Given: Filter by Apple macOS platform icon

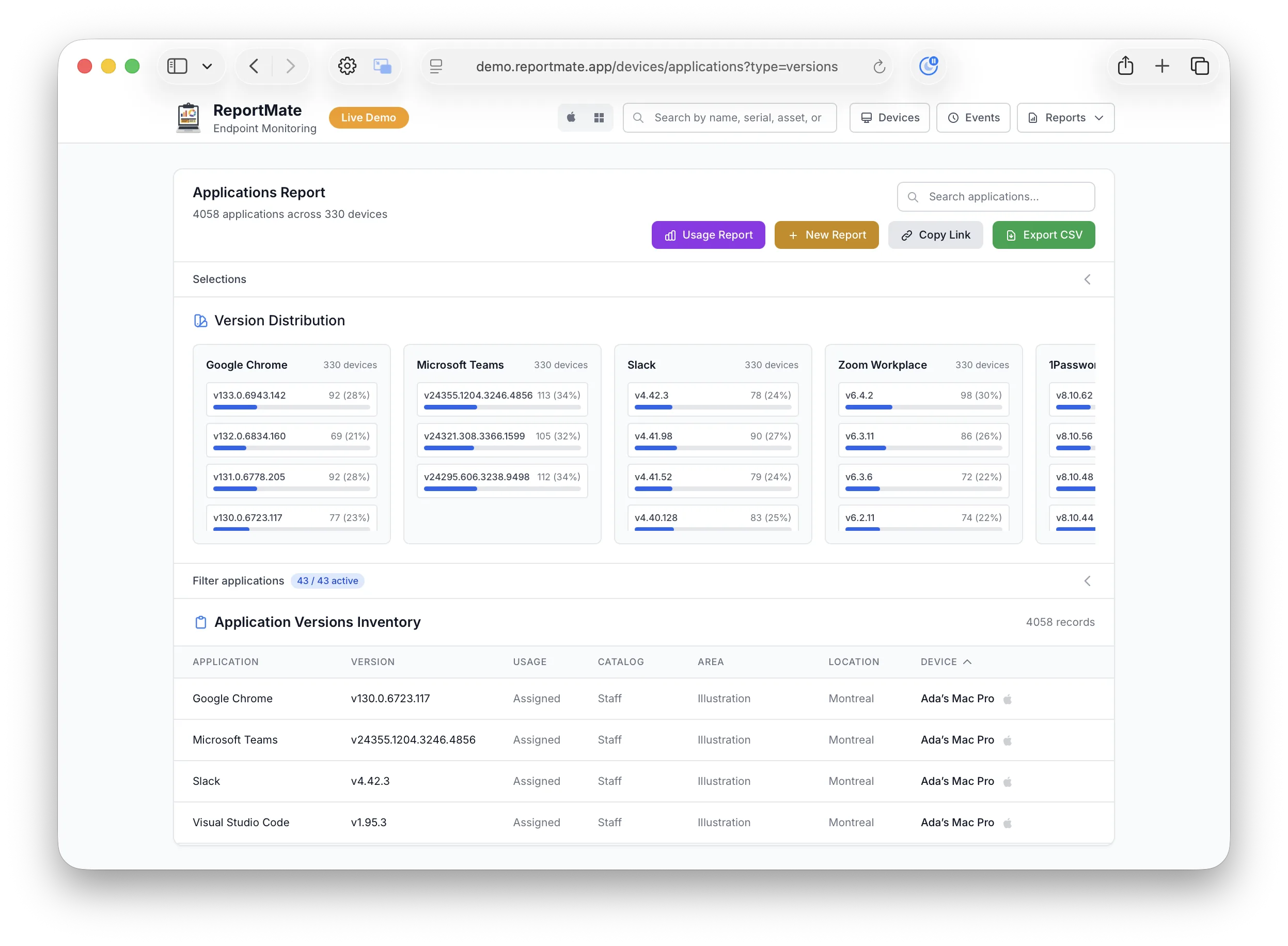Looking at the screenshot, I should pos(572,117).
